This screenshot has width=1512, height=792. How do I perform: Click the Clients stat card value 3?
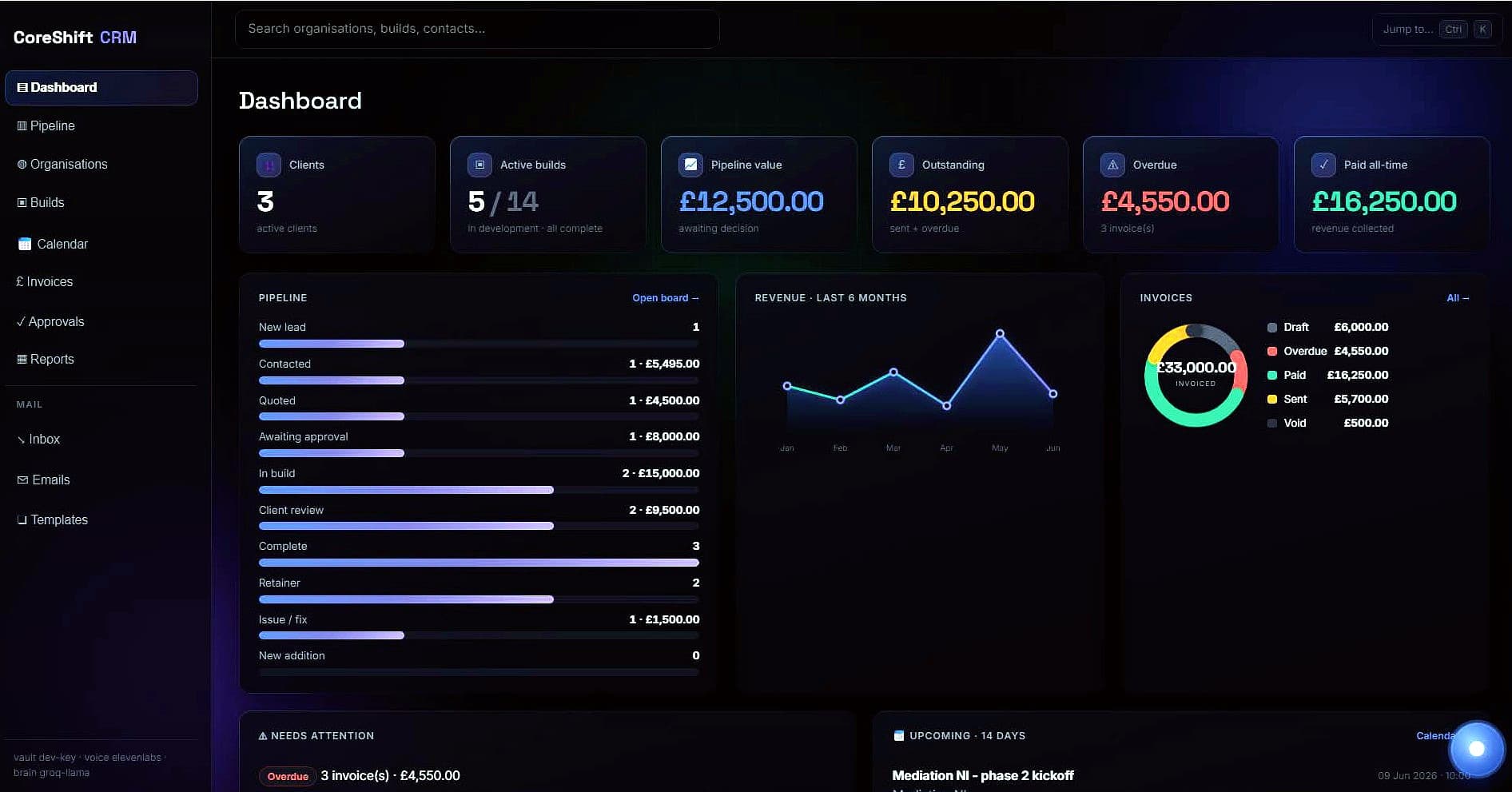[x=265, y=201]
